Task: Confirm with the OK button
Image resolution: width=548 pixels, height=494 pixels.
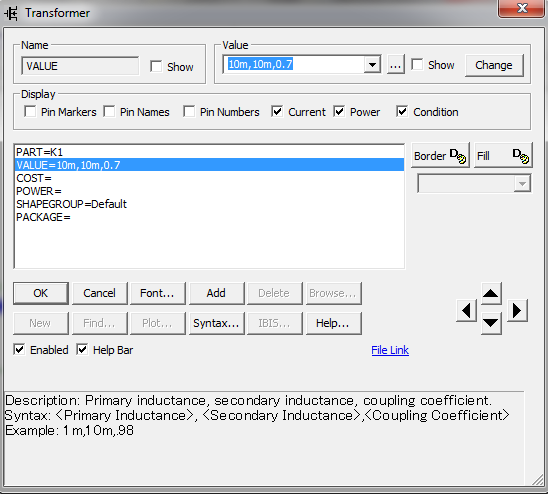Action: 41,293
